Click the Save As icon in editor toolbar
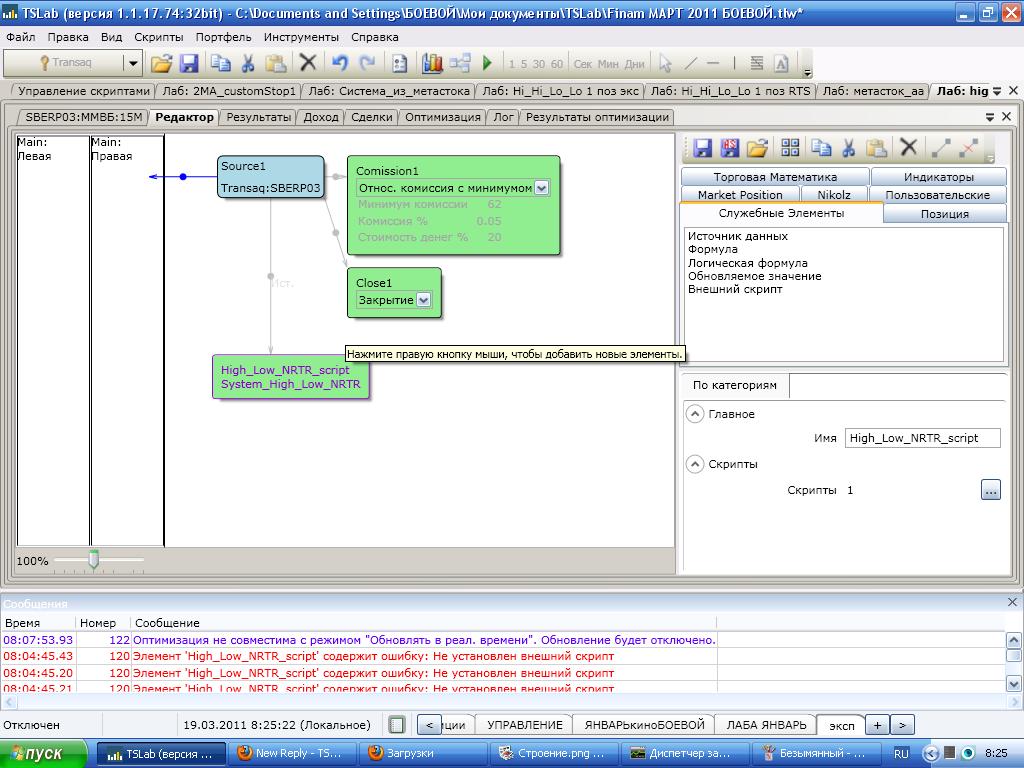1024x768 pixels. (x=729, y=148)
